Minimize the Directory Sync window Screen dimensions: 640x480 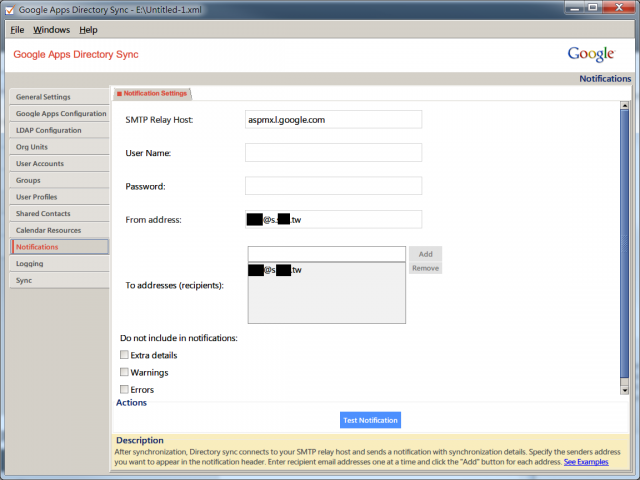coord(575,7)
